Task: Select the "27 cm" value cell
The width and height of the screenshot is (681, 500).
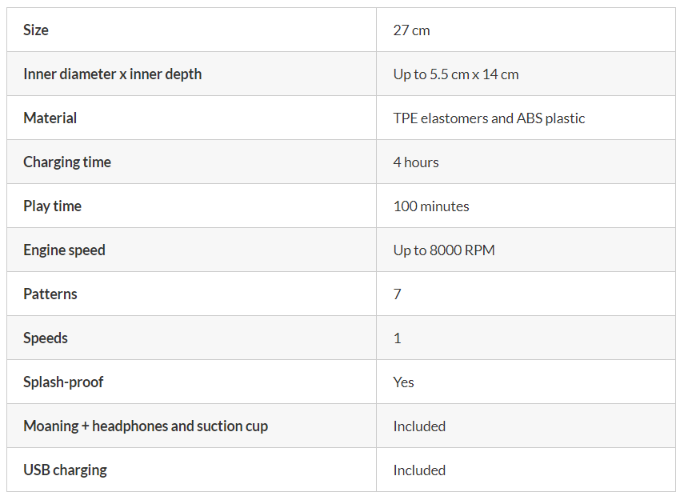Action: click(x=411, y=30)
